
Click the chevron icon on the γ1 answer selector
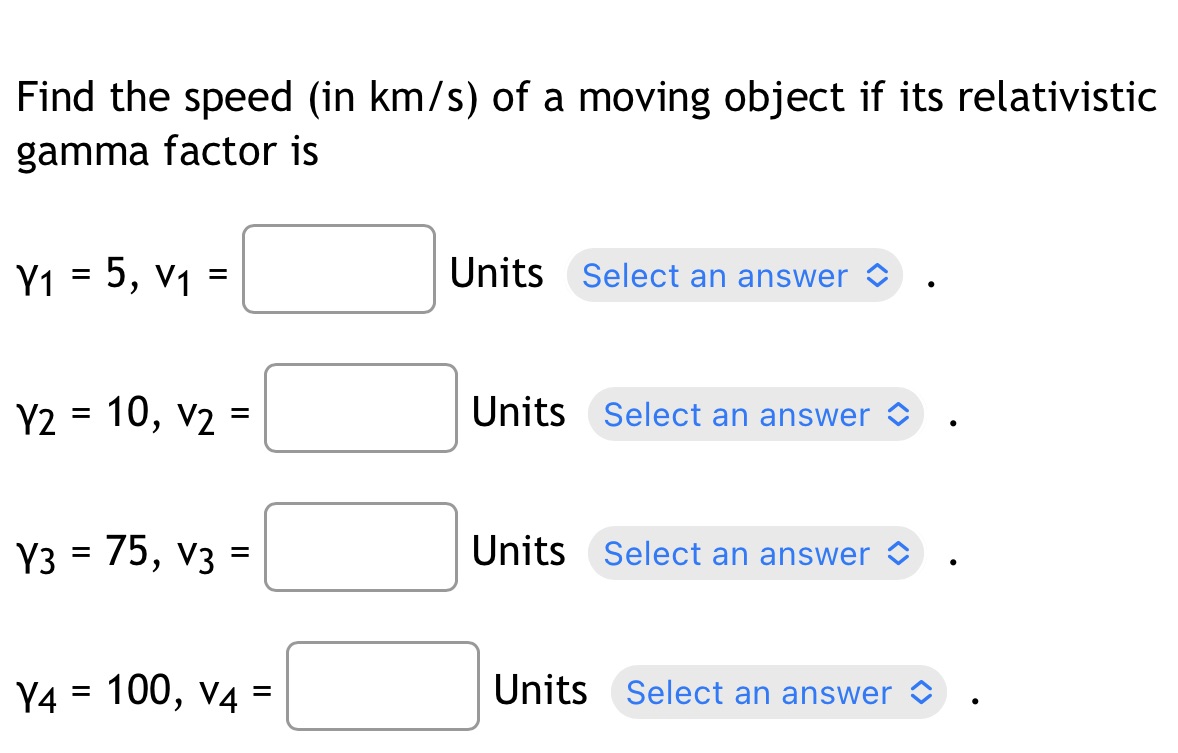tap(879, 276)
